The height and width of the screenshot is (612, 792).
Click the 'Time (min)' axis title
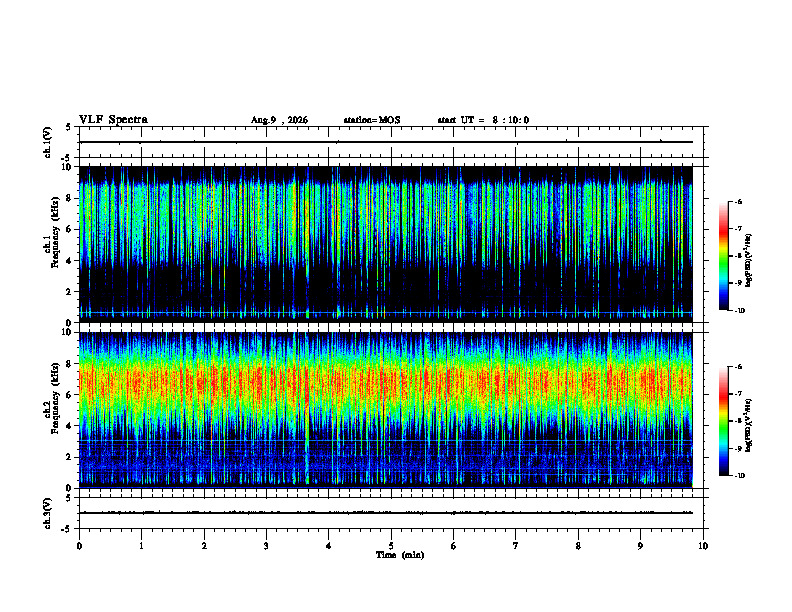tap(400, 555)
